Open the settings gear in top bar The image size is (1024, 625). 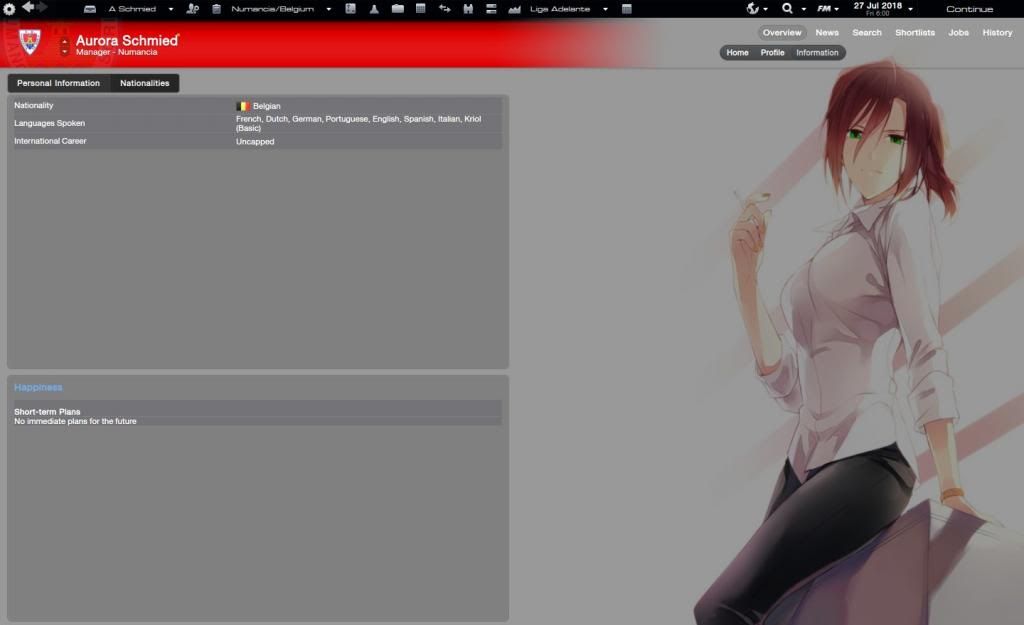click(9, 9)
